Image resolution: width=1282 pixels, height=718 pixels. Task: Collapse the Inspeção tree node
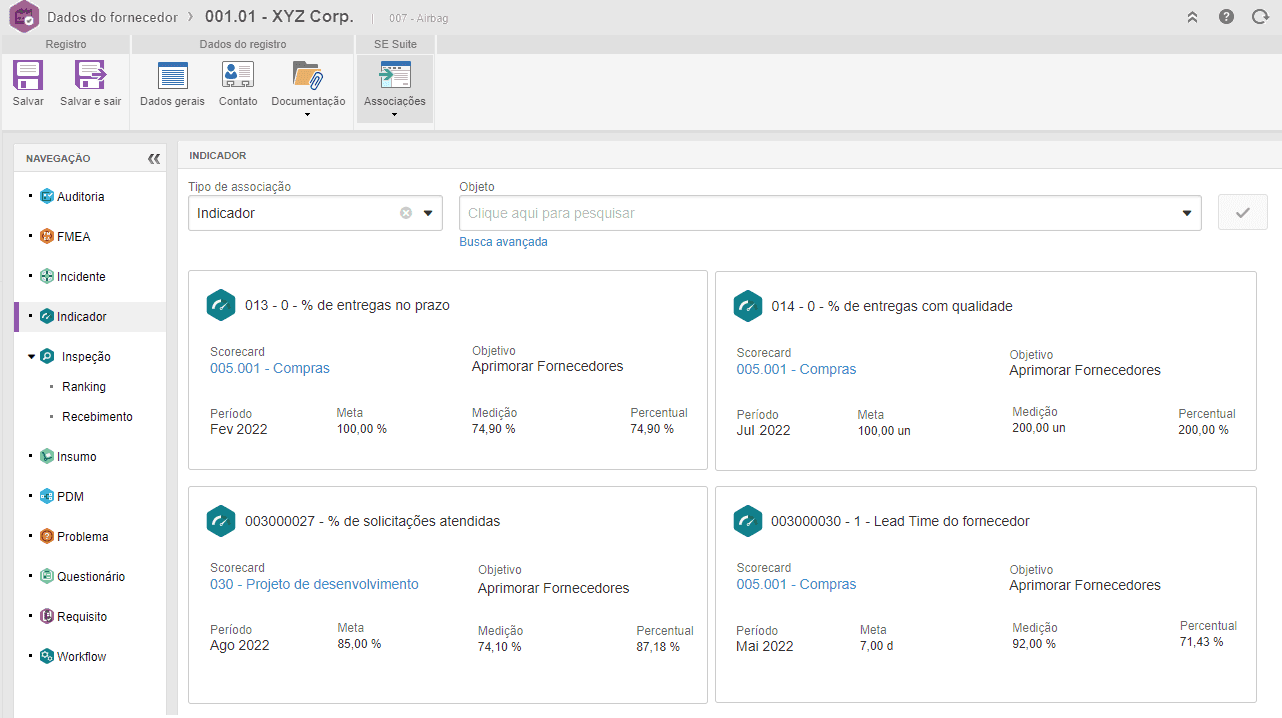(x=32, y=356)
